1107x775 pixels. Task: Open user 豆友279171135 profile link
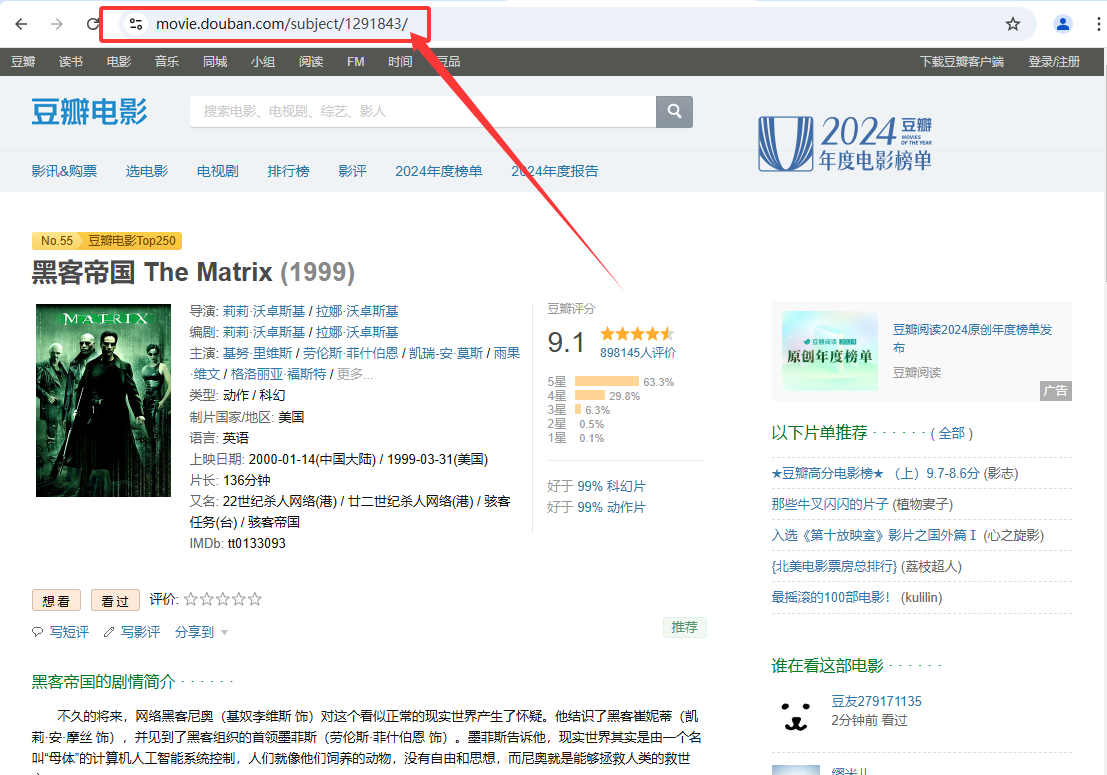(876, 702)
